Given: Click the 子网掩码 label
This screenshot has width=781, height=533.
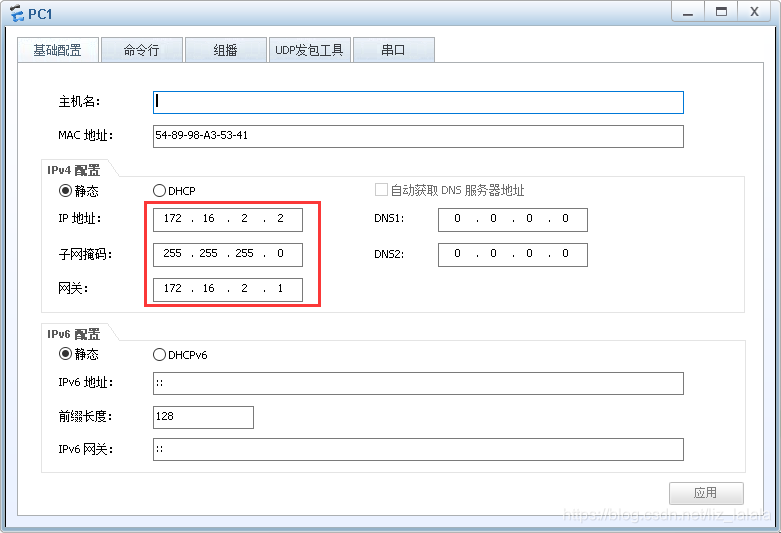Looking at the screenshot, I should pyautogui.click(x=85, y=254).
